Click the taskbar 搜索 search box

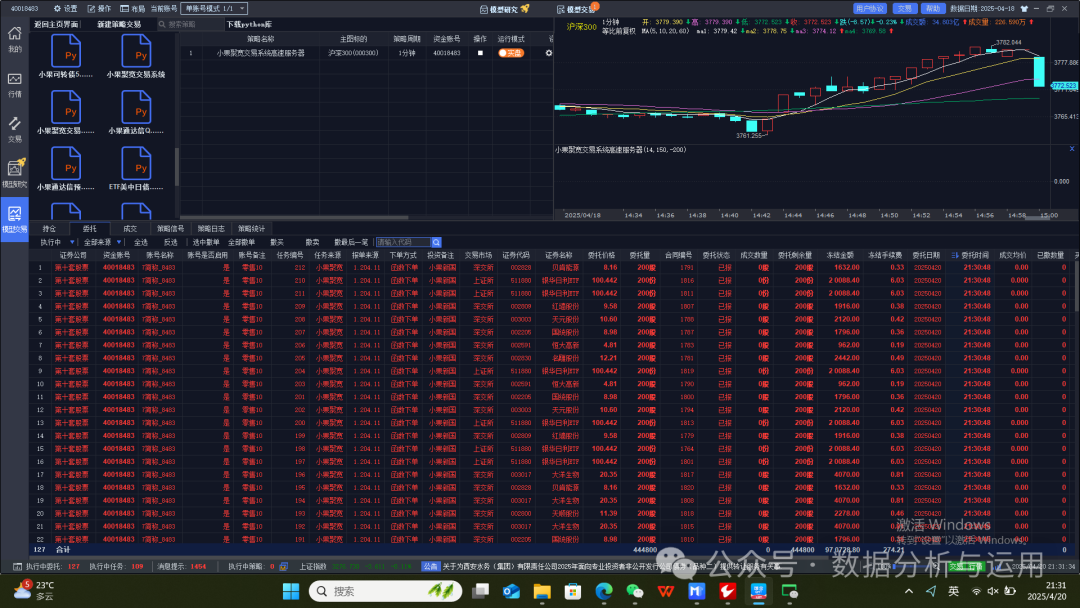[x=385, y=591]
